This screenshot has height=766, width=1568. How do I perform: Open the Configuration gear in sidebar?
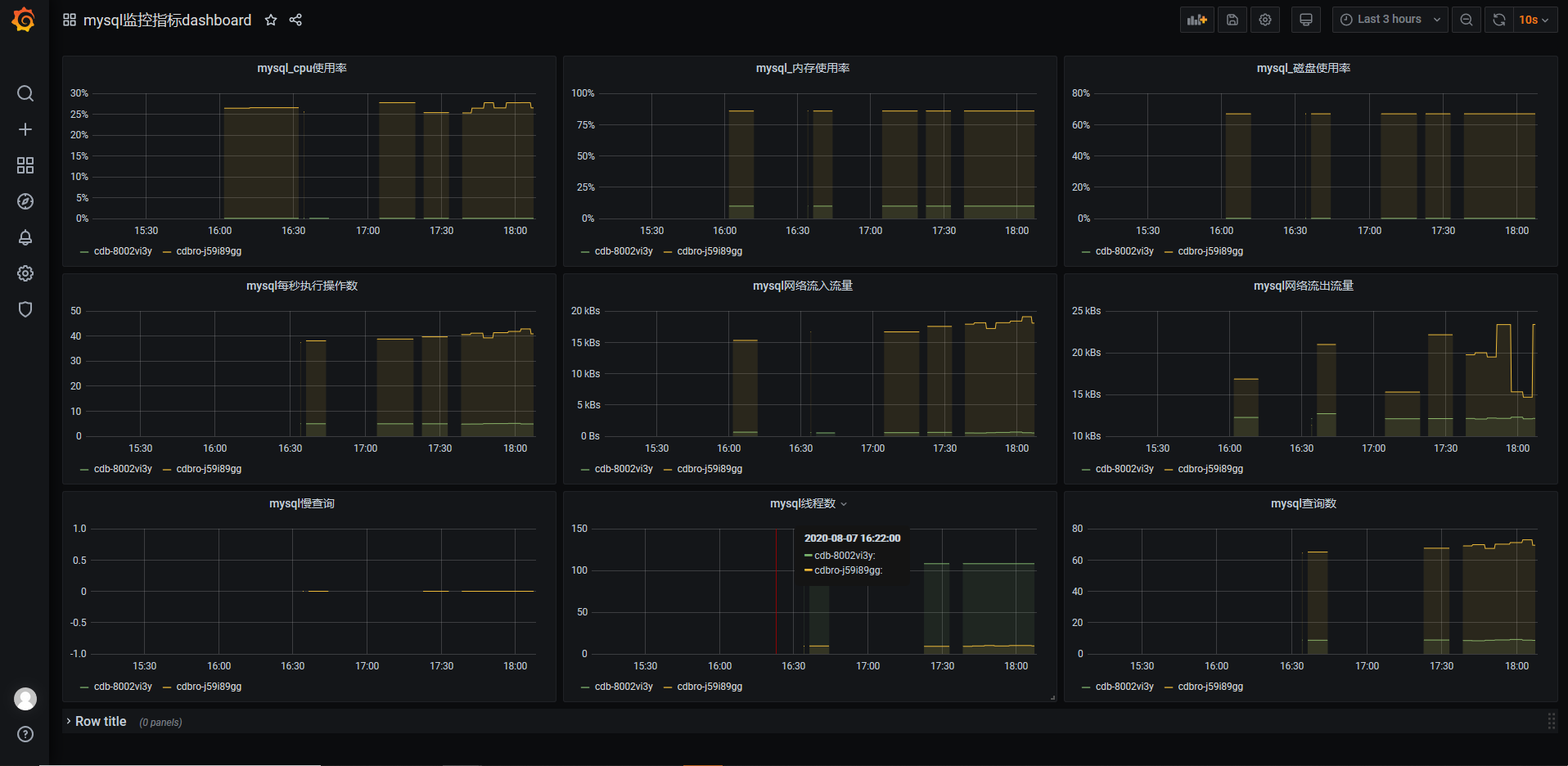tap(25, 273)
